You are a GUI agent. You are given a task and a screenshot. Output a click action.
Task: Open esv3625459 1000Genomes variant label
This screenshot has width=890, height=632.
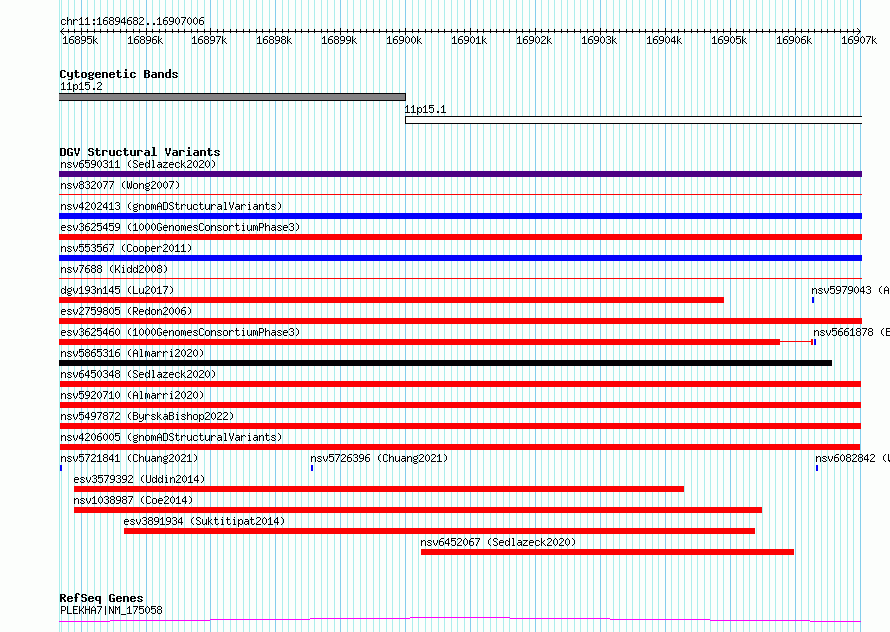coord(180,227)
